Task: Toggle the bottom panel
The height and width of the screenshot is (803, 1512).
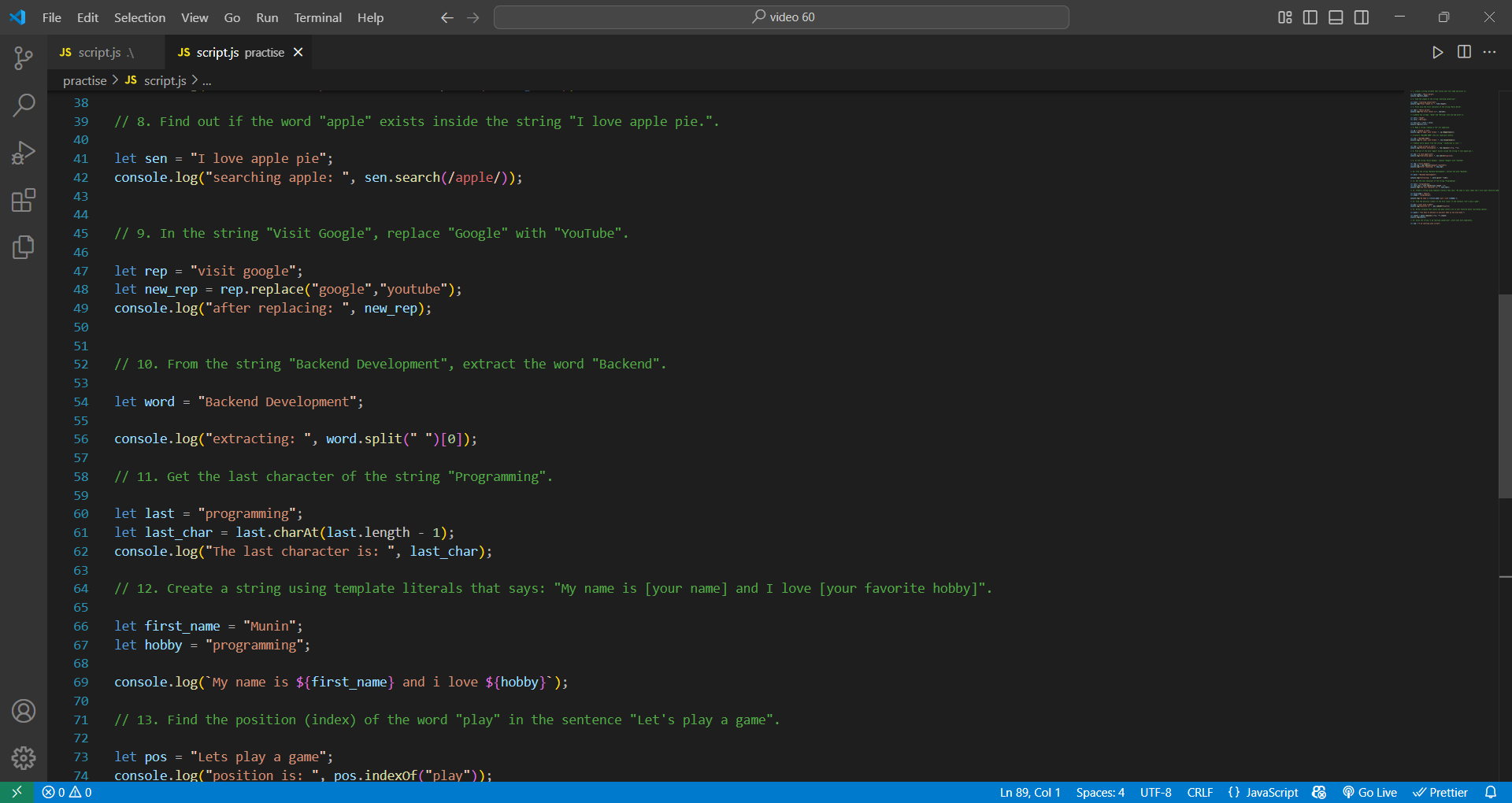Action: tap(1336, 17)
